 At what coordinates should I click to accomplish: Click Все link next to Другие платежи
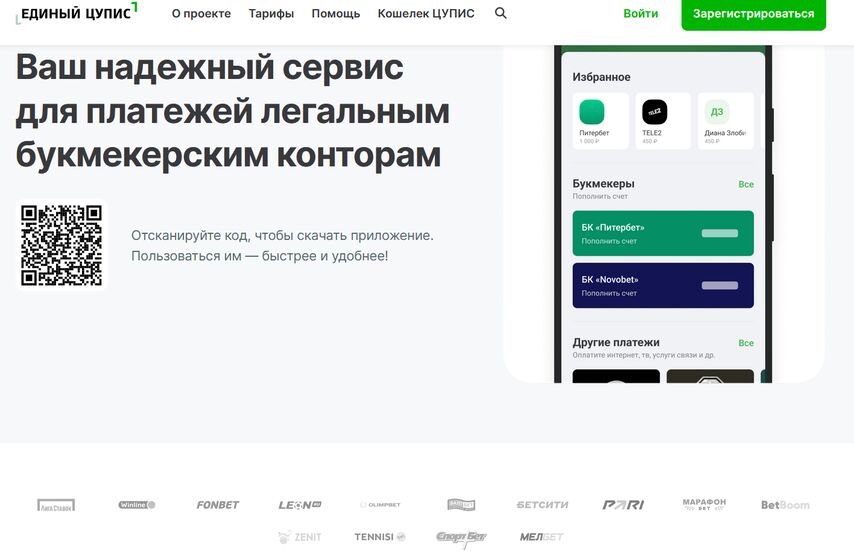(746, 342)
